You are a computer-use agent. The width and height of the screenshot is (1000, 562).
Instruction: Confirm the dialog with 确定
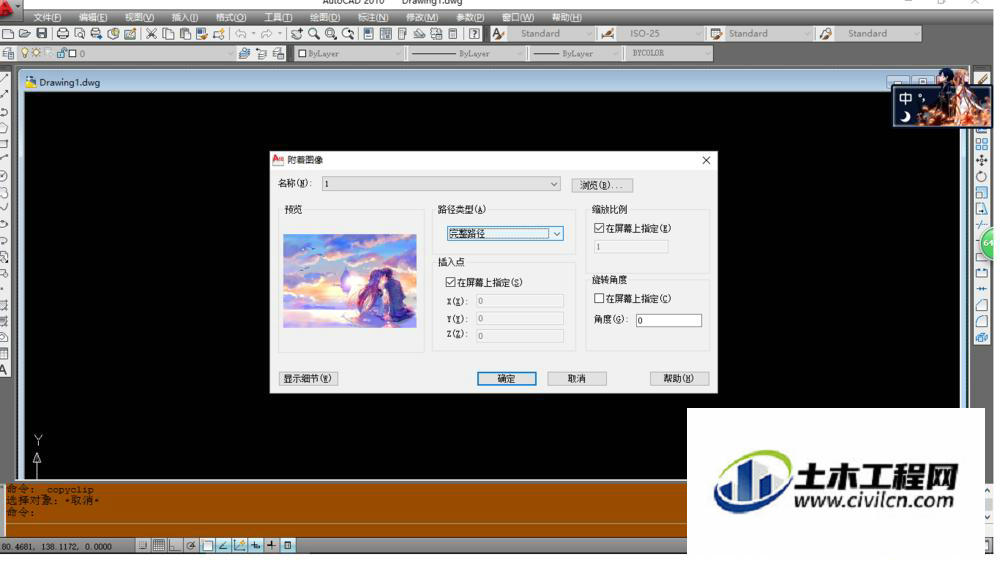[x=506, y=378]
